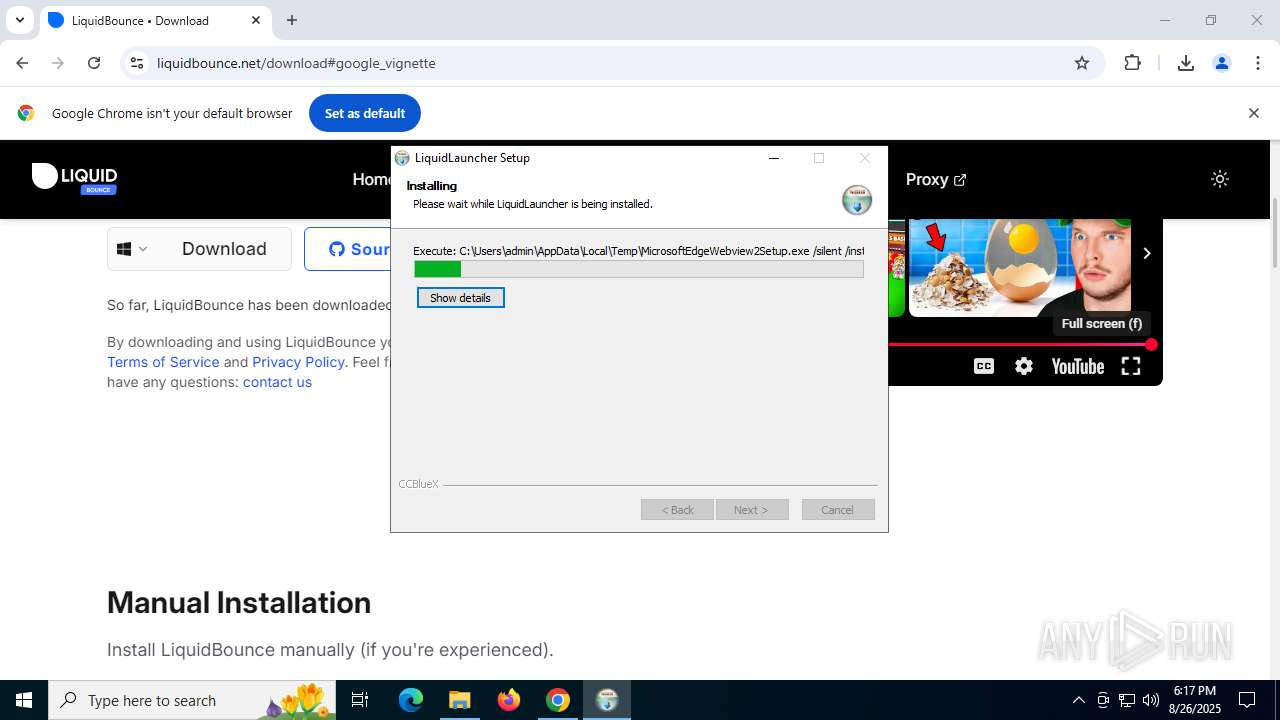
Task: Enter full screen in the video player
Action: [x=1131, y=366]
